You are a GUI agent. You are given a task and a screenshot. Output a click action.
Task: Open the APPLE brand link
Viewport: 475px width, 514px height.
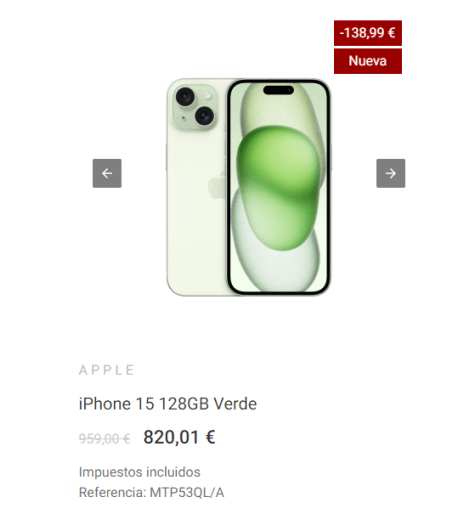click(107, 370)
